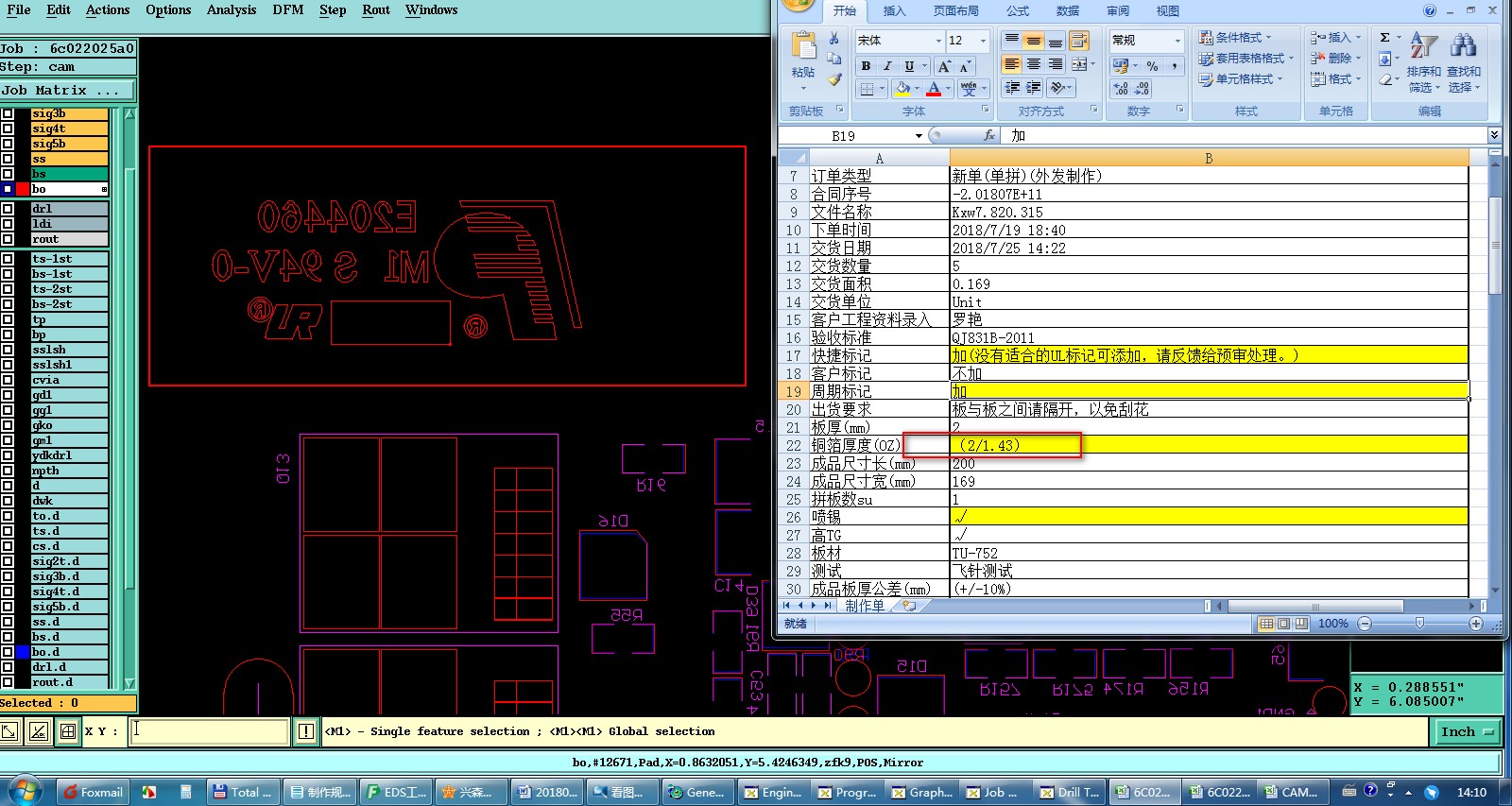The height and width of the screenshot is (806, 1512).
Task: Align text left in Excel
Action: tap(1012, 64)
